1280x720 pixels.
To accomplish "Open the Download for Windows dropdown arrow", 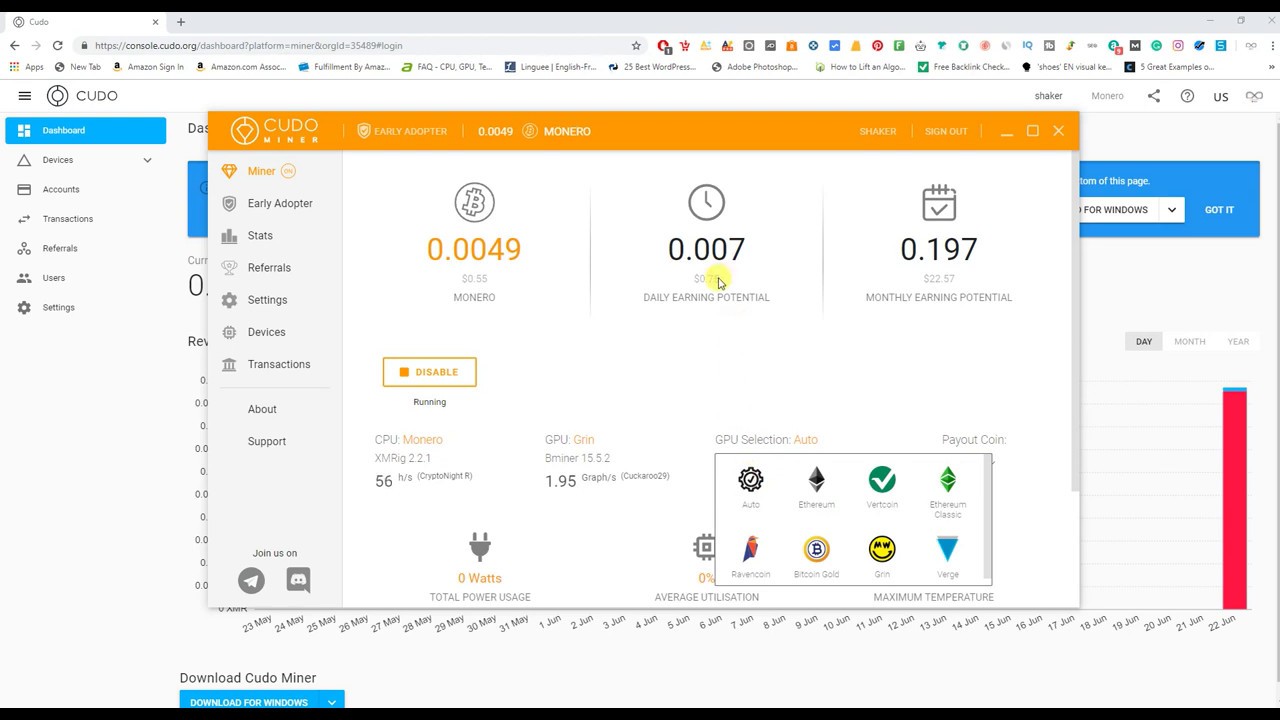I will pyautogui.click(x=331, y=703).
